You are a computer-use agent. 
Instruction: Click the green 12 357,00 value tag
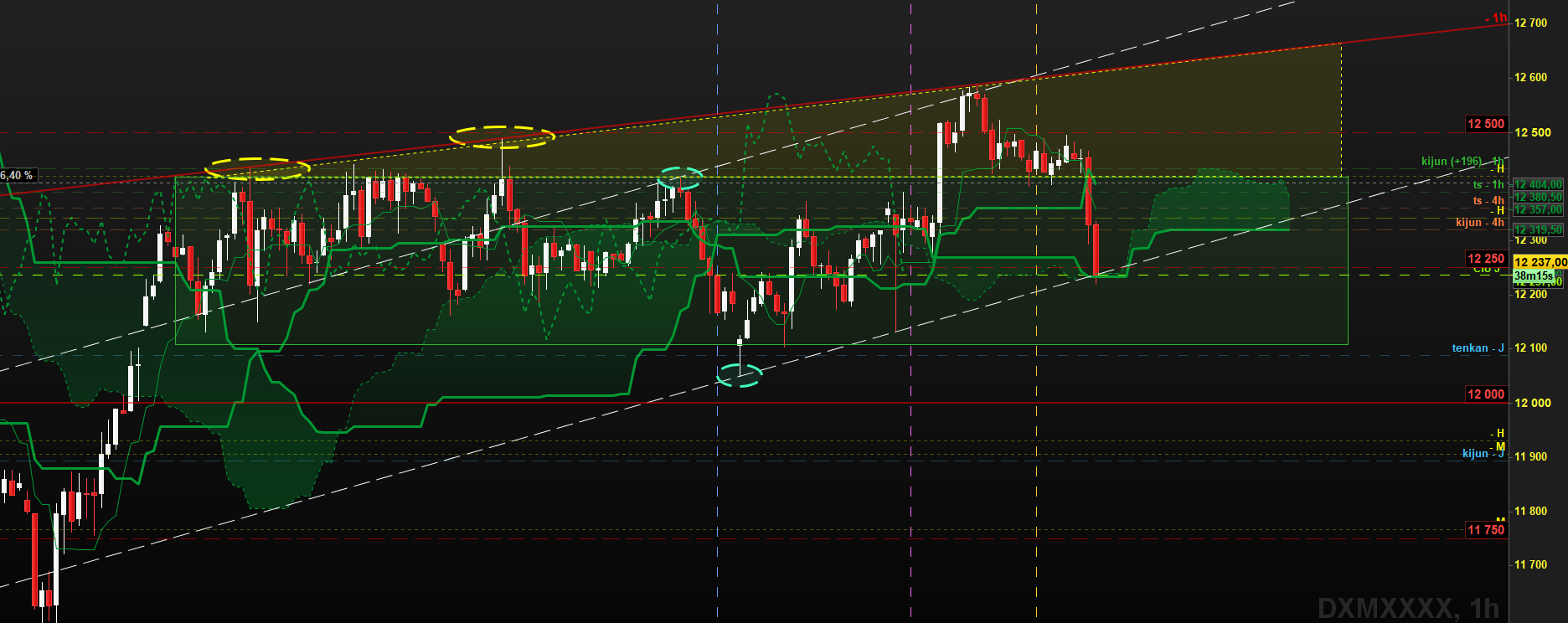pos(1538,210)
